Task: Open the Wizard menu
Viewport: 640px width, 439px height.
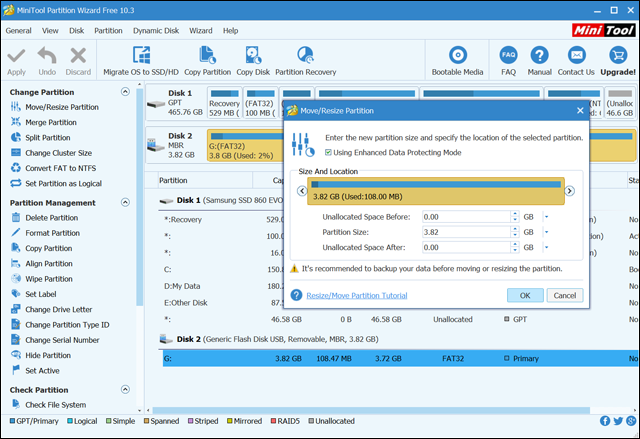Action: (x=200, y=31)
